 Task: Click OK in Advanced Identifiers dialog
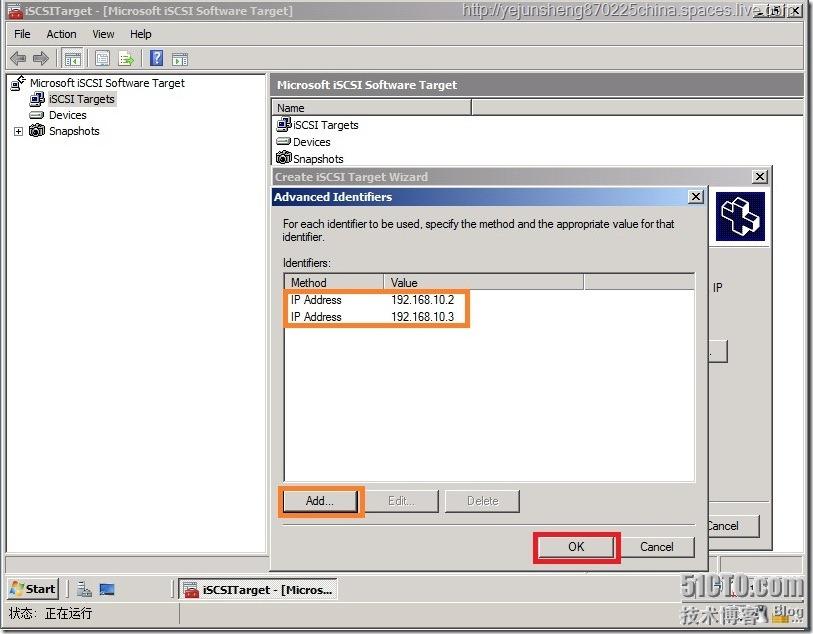click(576, 546)
